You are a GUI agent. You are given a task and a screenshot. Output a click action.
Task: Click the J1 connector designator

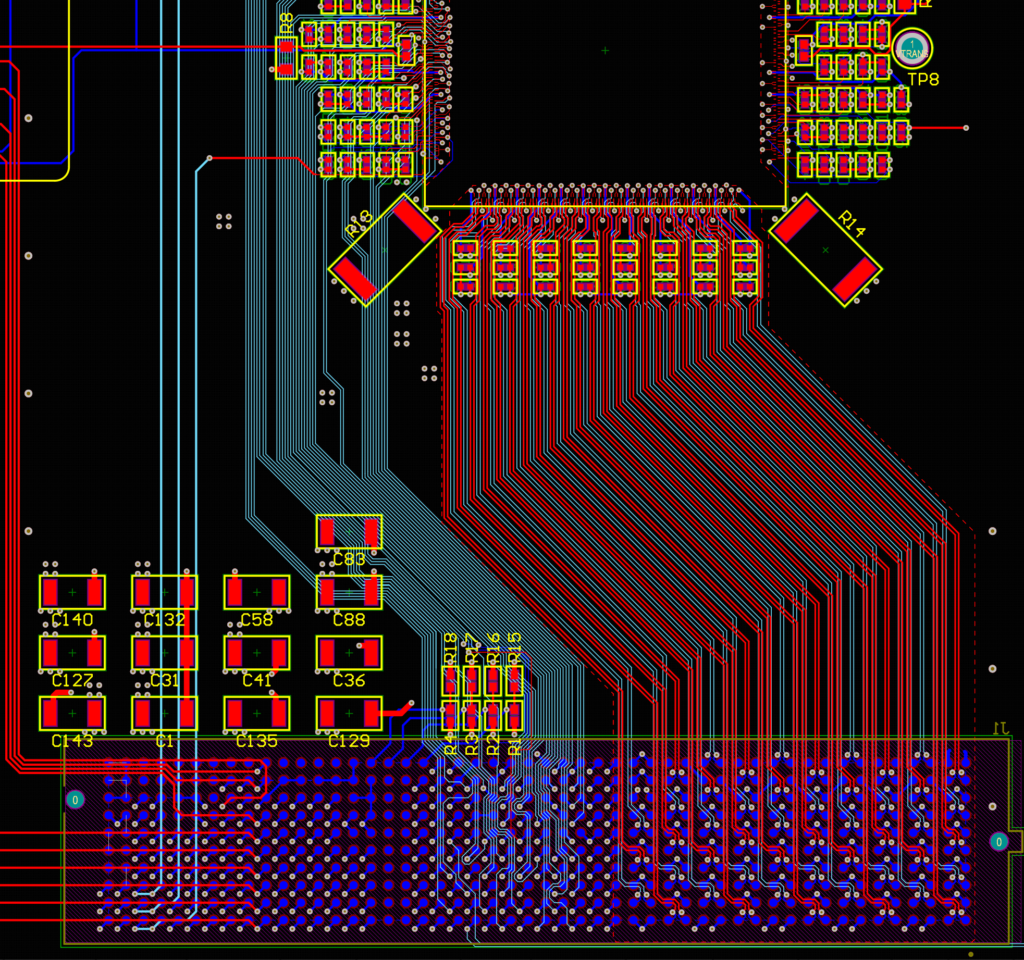click(1000, 728)
